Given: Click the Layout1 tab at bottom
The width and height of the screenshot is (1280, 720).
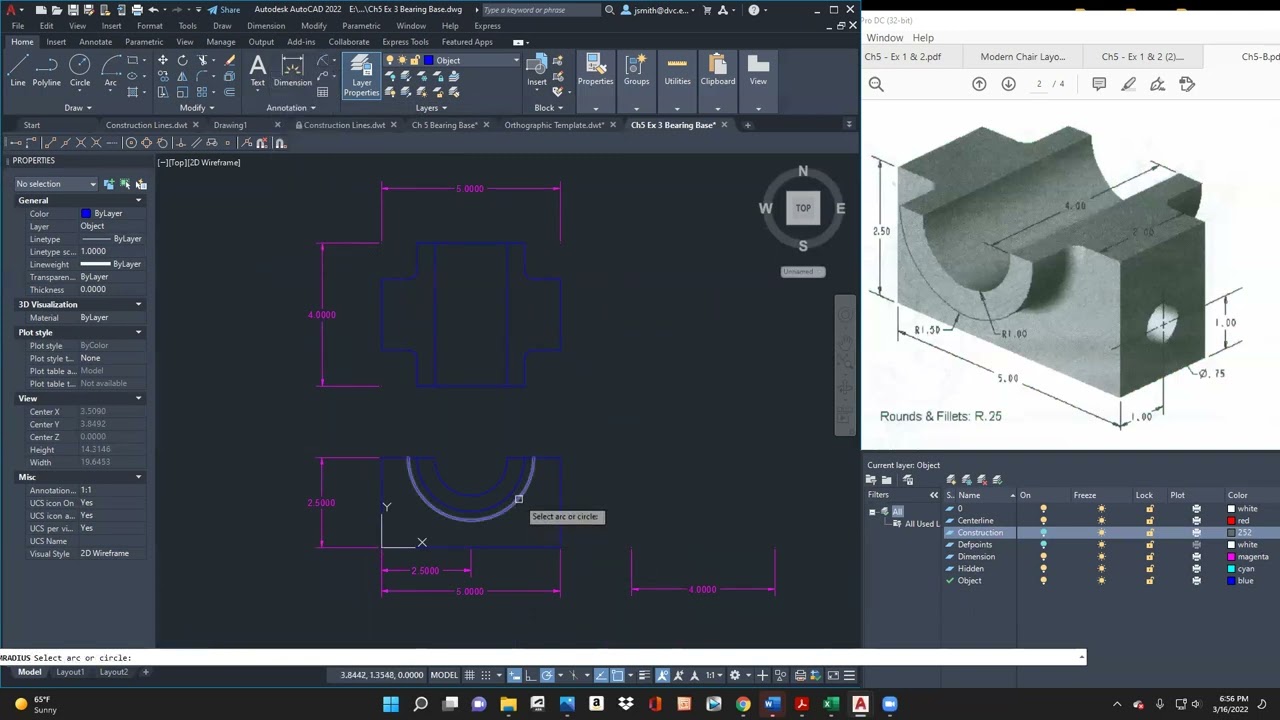Looking at the screenshot, I should point(70,672).
